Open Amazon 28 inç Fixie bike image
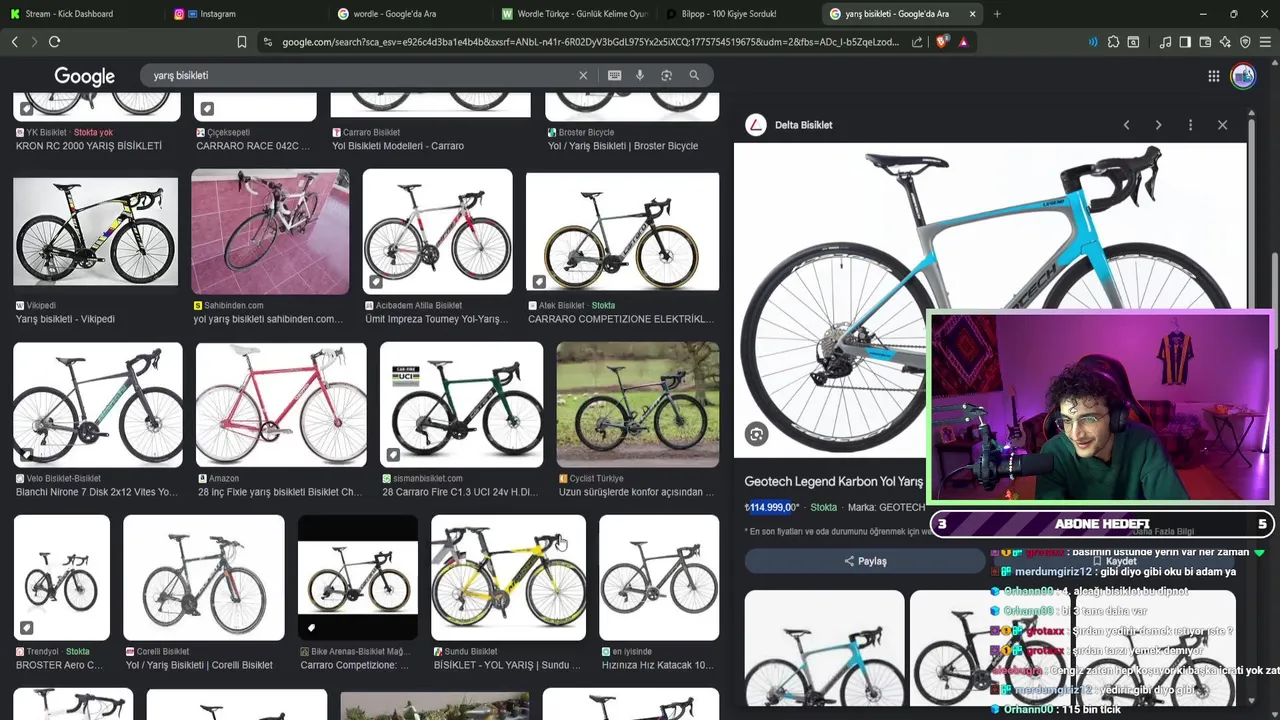The height and width of the screenshot is (720, 1280). tap(281, 404)
